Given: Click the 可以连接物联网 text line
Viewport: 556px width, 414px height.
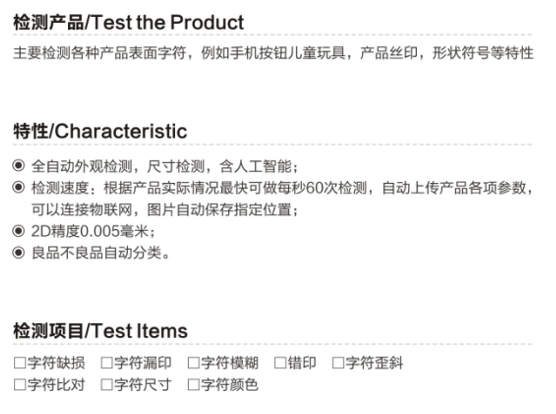Looking at the screenshot, I should tap(165, 210).
